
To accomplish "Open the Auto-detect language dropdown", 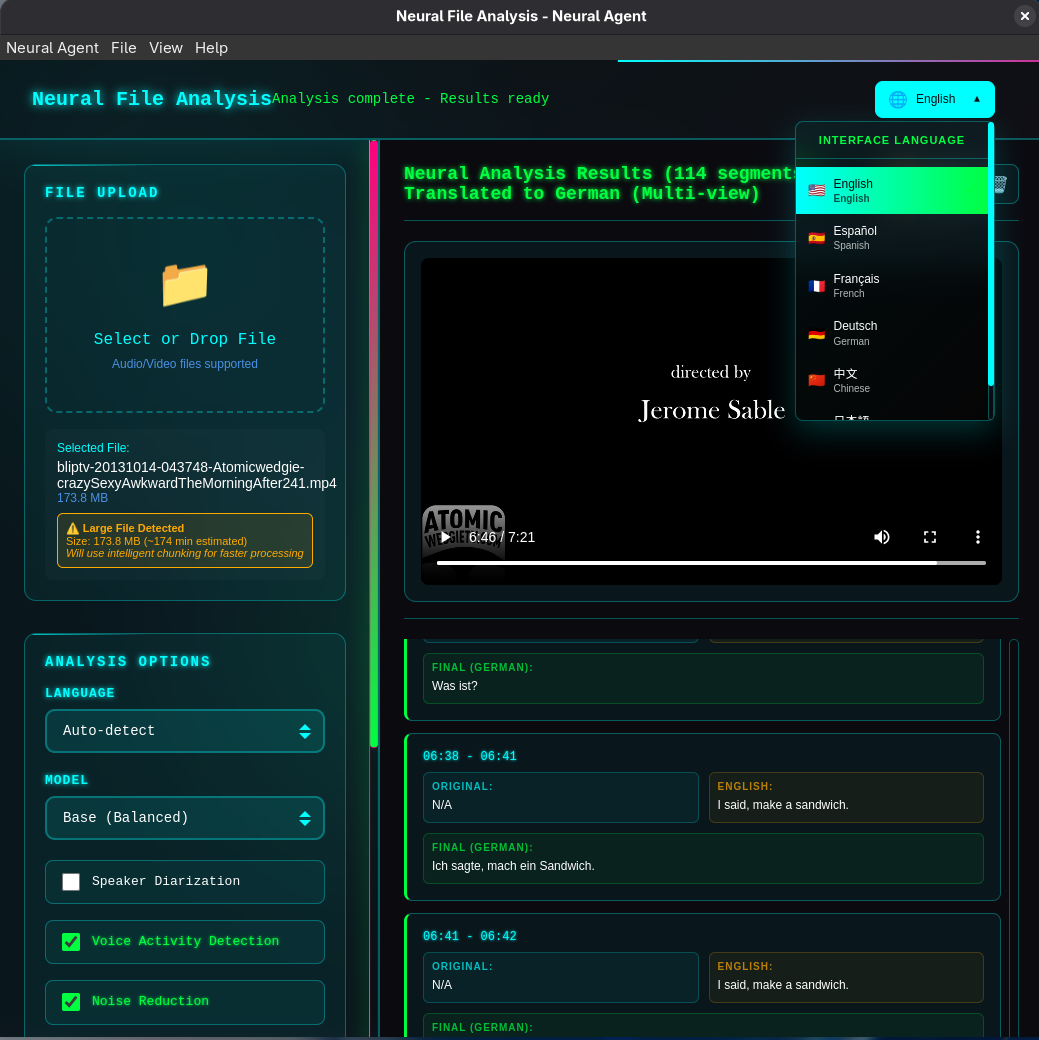I will [x=184, y=731].
